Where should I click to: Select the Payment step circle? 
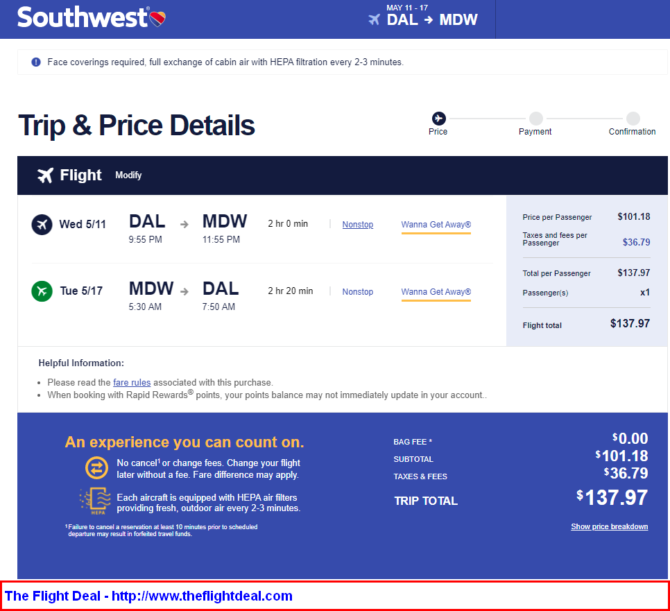[536, 118]
